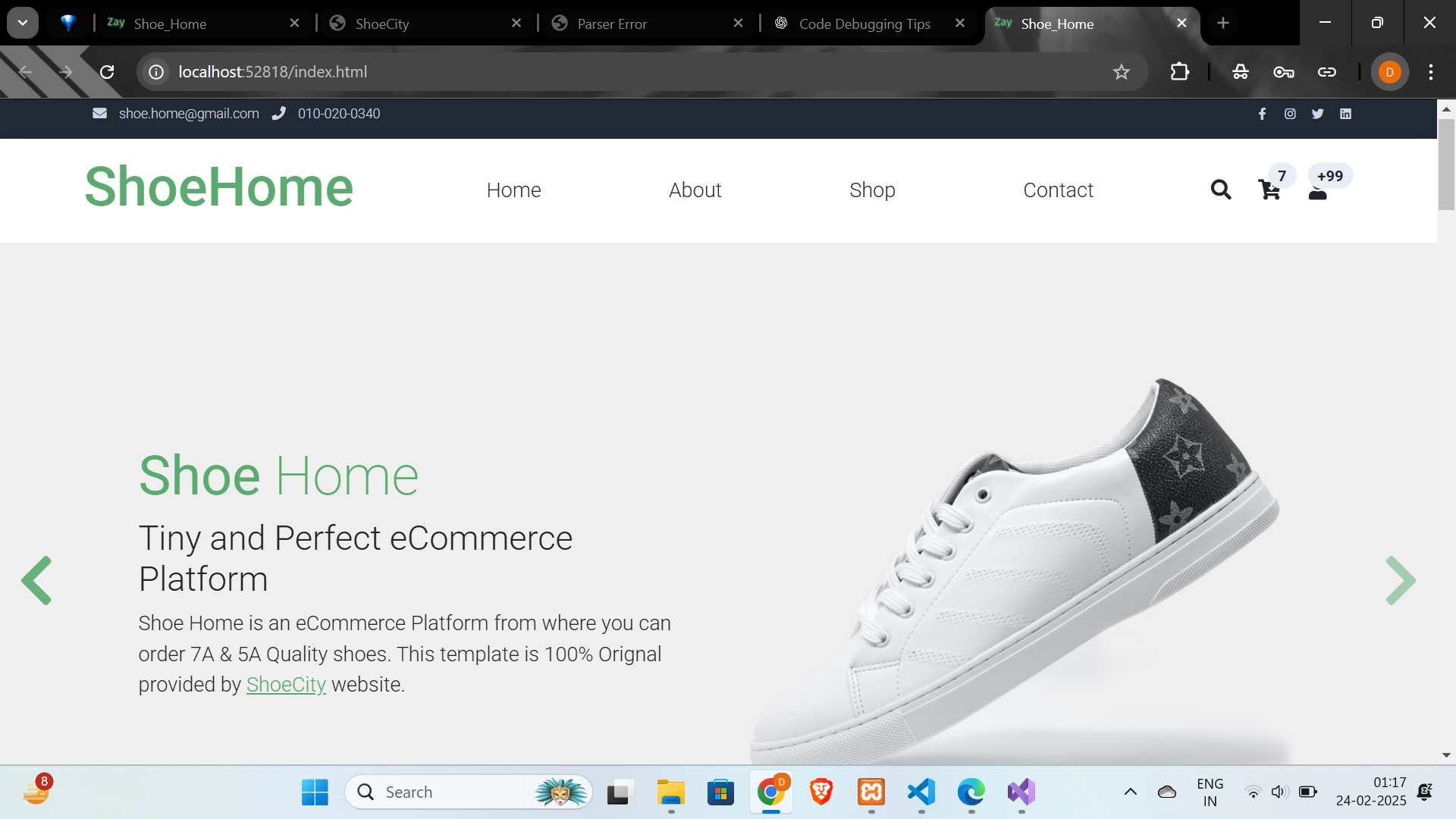This screenshot has width=1456, height=819.
Task: Open the Instagram social icon
Action: (x=1290, y=114)
